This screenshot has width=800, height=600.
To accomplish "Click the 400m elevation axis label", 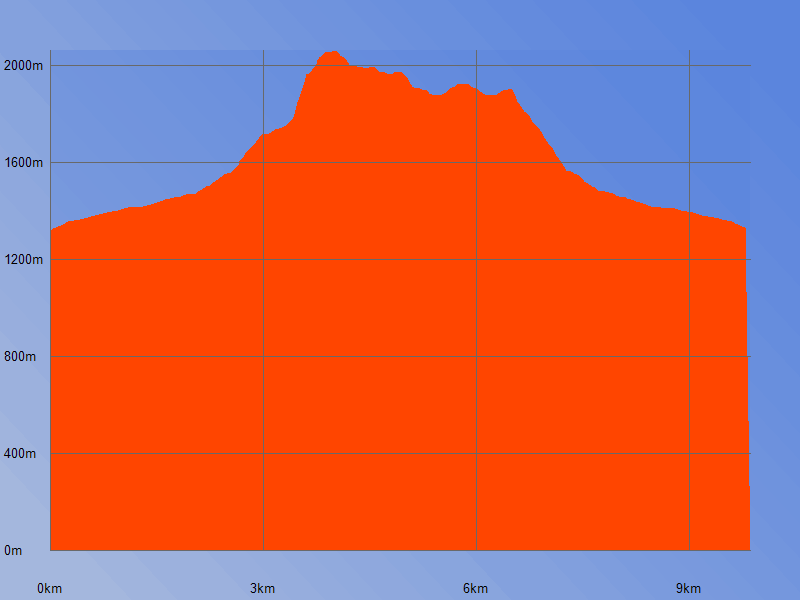I will click(x=20, y=453).
